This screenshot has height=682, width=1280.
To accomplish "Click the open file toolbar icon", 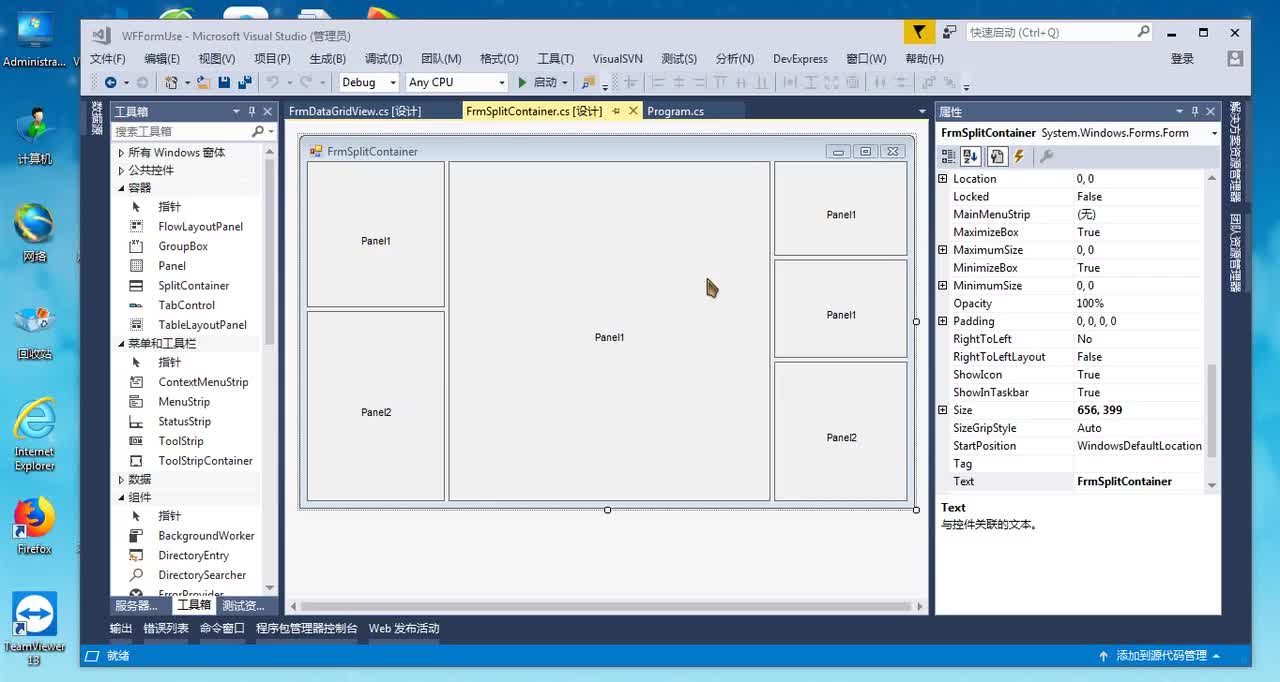I will [x=203, y=82].
